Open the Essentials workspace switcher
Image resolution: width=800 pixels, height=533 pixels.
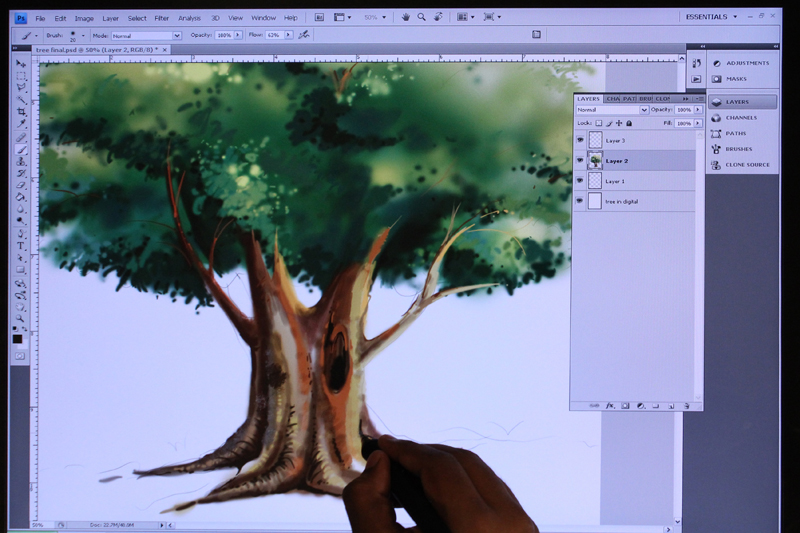(711, 17)
